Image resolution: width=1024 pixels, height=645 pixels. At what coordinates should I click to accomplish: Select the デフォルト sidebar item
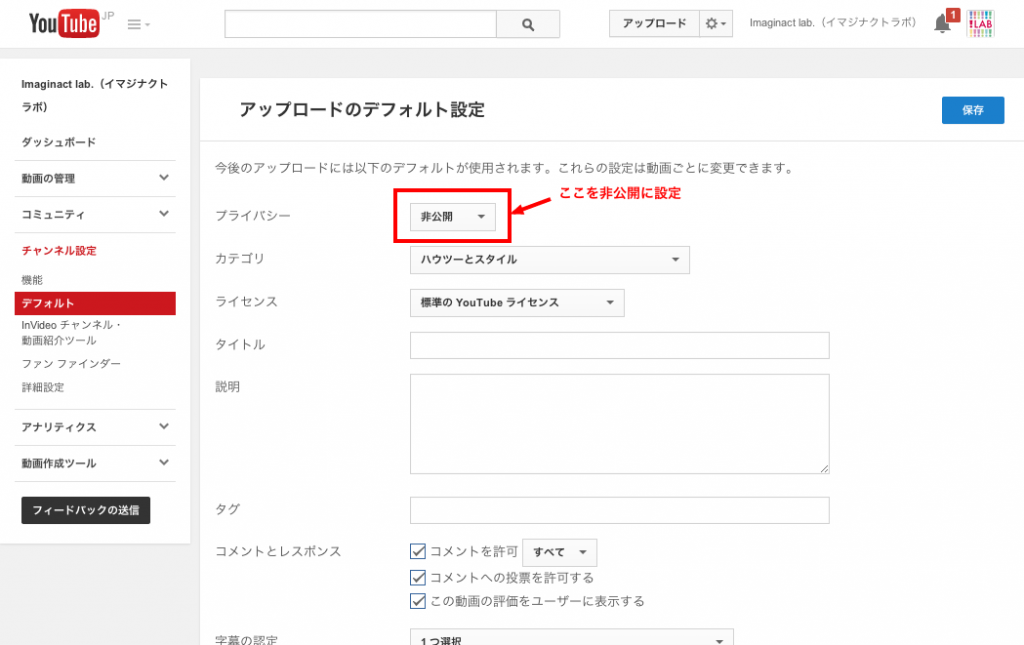[x=95, y=304]
